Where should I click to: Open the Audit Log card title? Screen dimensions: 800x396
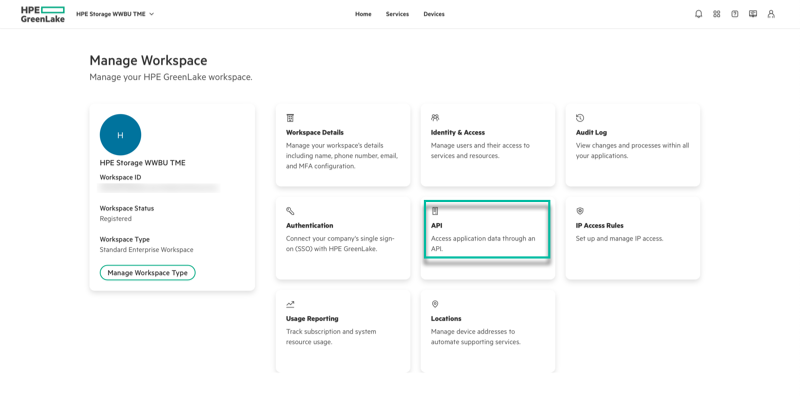(x=591, y=133)
